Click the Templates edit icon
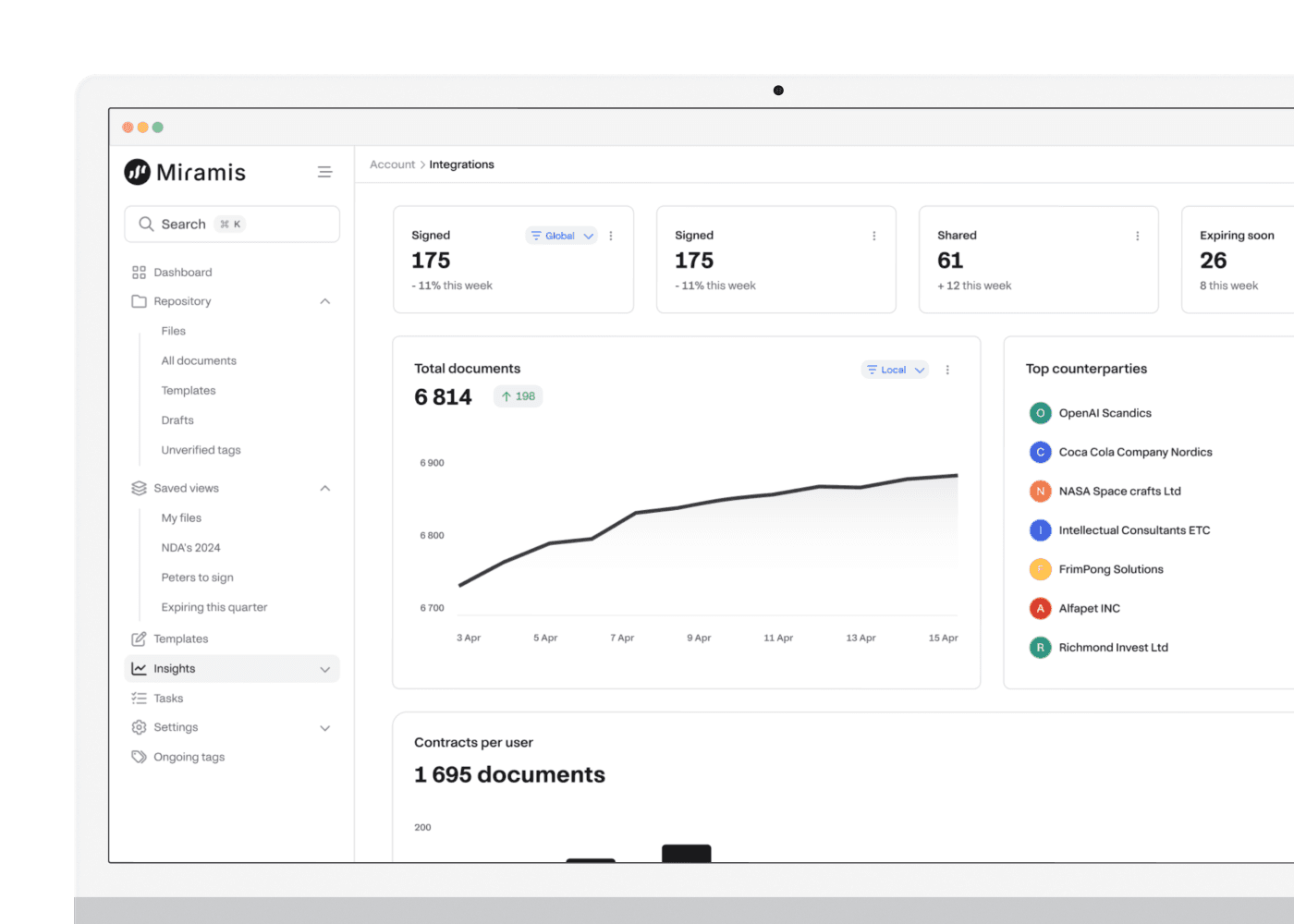Screen dimensions: 1294x924 (x=139, y=638)
